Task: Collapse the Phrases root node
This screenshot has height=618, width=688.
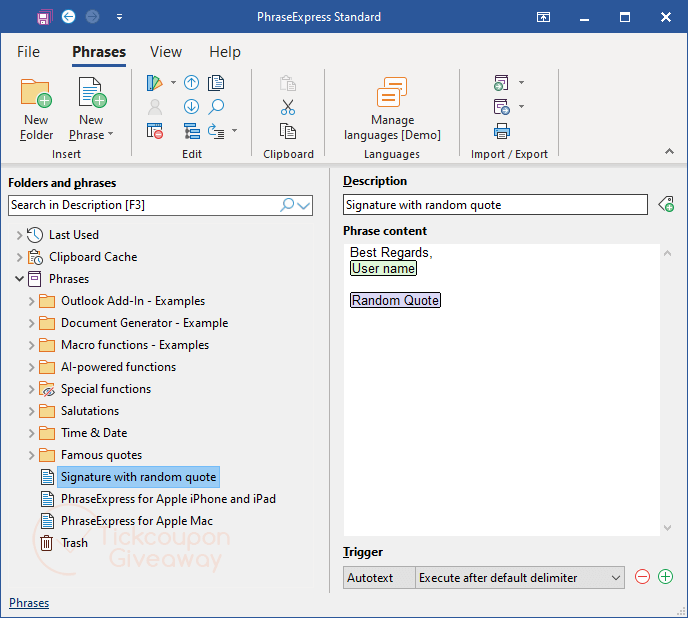Action: [x=19, y=279]
